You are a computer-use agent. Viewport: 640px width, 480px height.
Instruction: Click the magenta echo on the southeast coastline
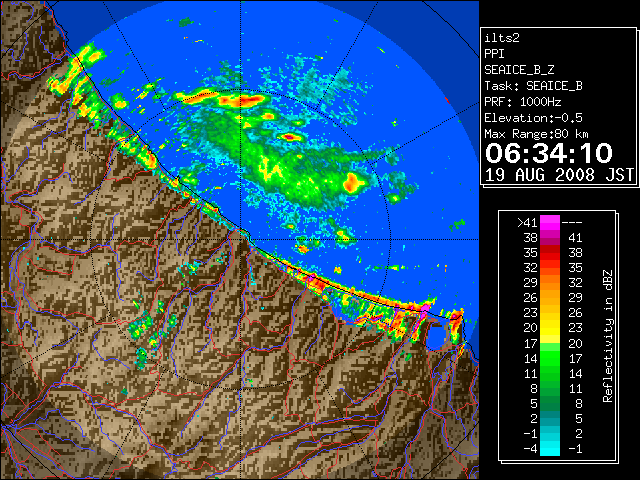point(424,309)
